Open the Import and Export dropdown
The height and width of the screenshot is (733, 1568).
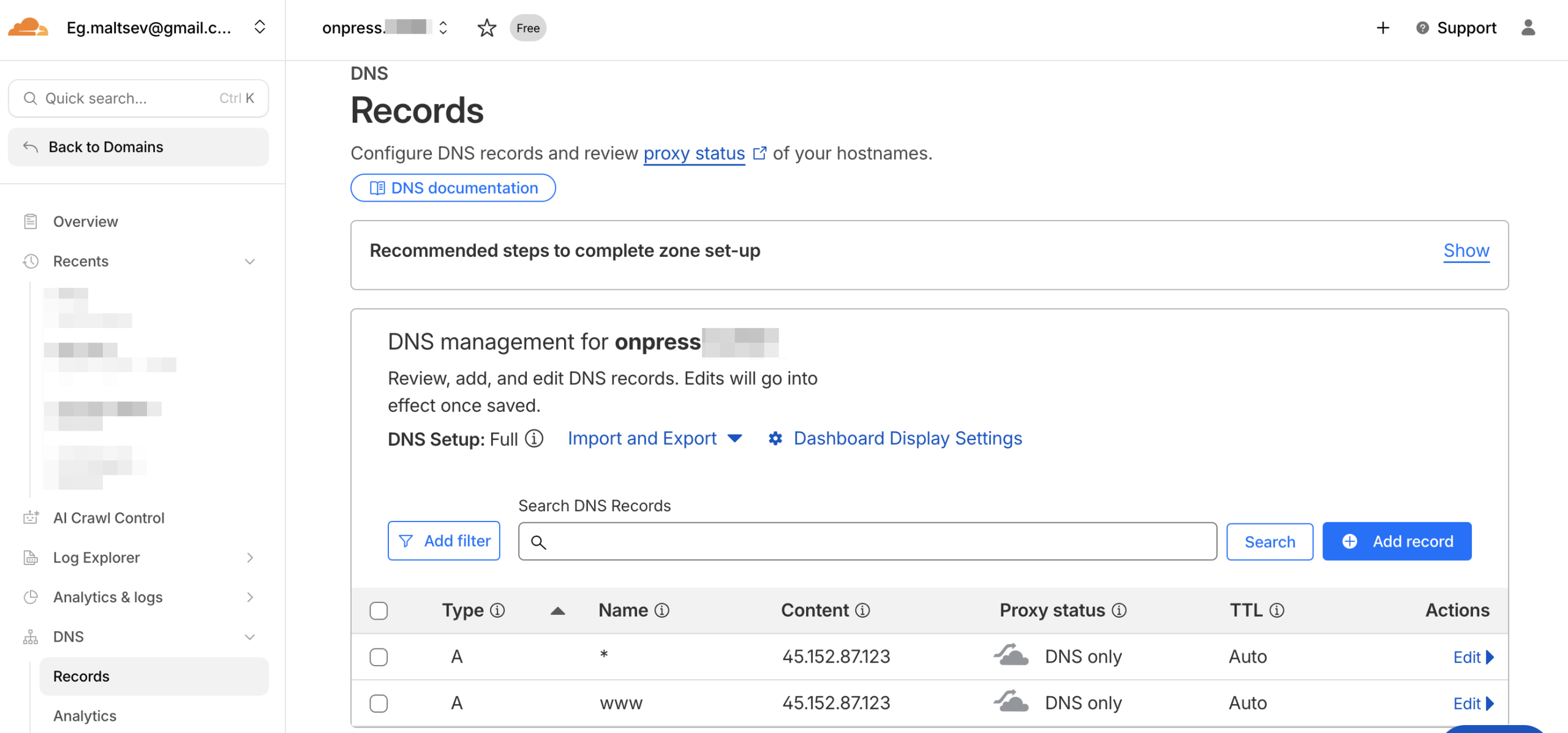coord(654,439)
